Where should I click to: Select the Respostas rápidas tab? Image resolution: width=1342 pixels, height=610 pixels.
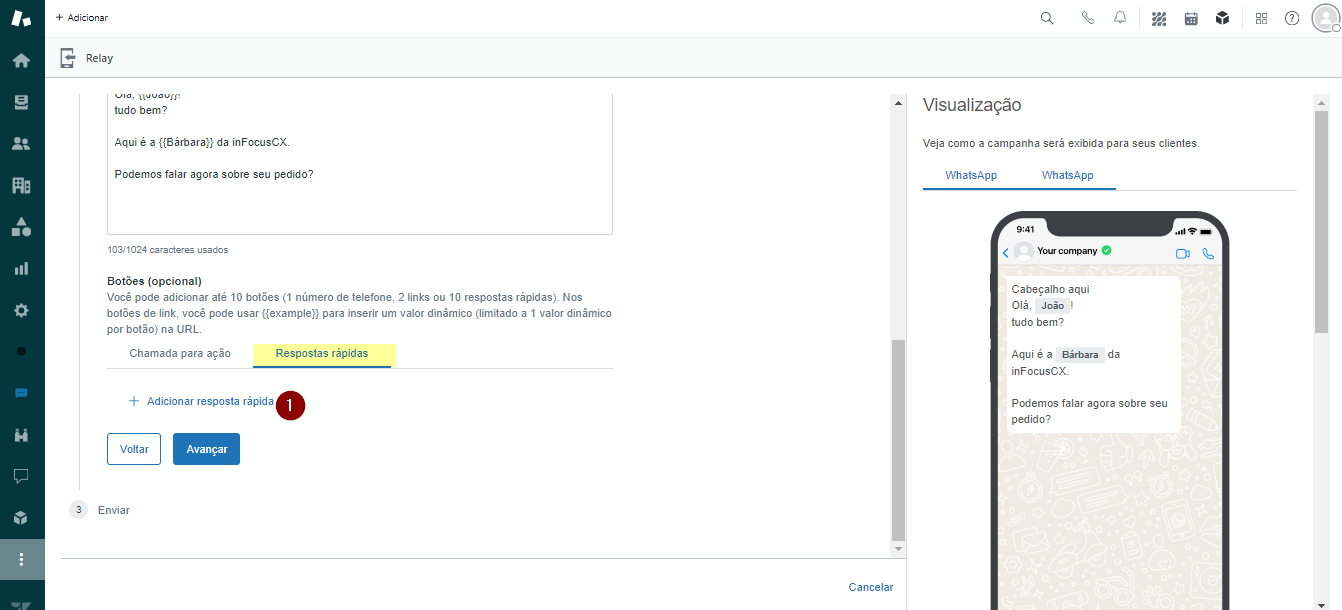(x=322, y=354)
